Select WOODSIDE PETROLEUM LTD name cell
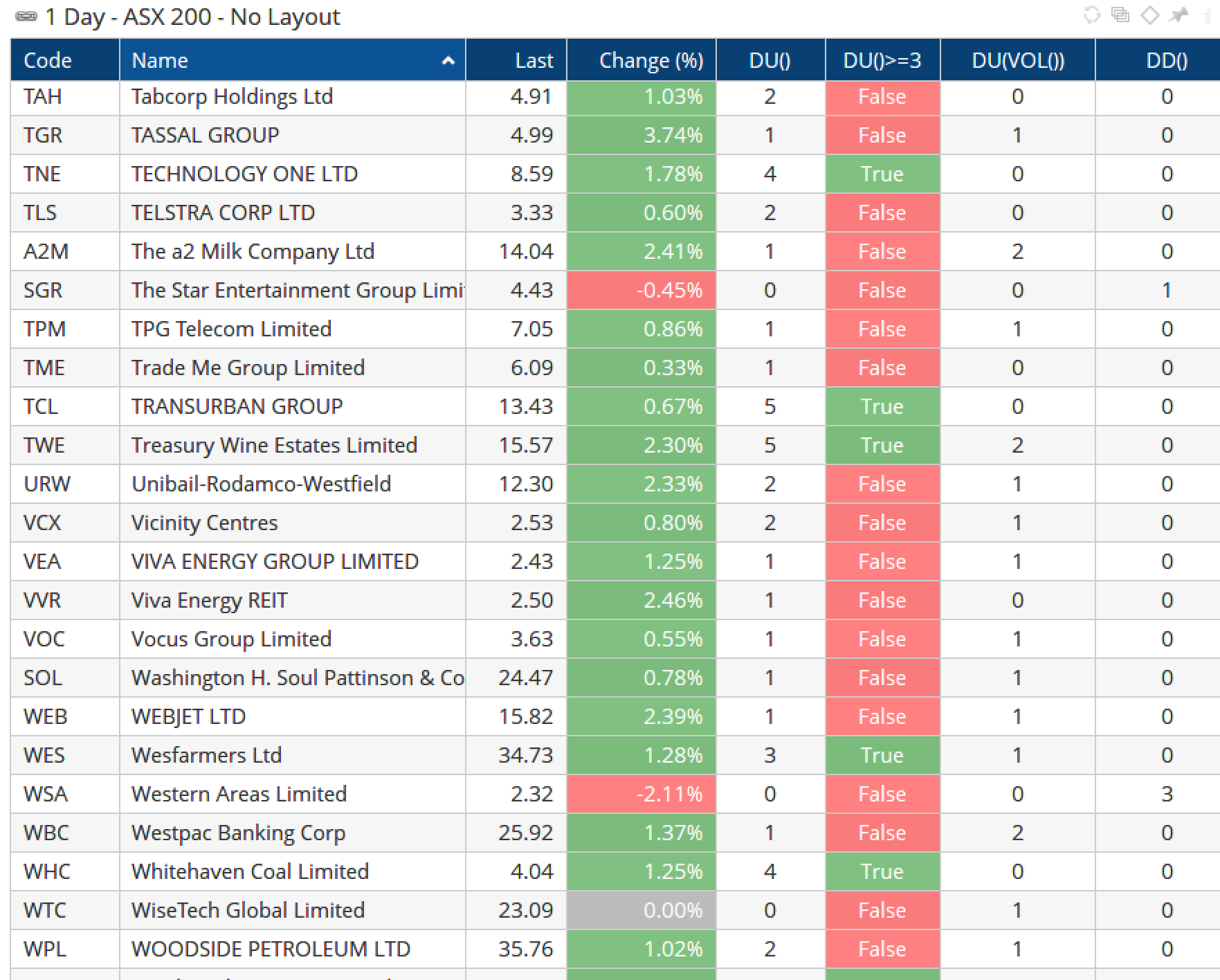Image resolution: width=1220 pixels, height=980 pixels. (x=293, y=949)
